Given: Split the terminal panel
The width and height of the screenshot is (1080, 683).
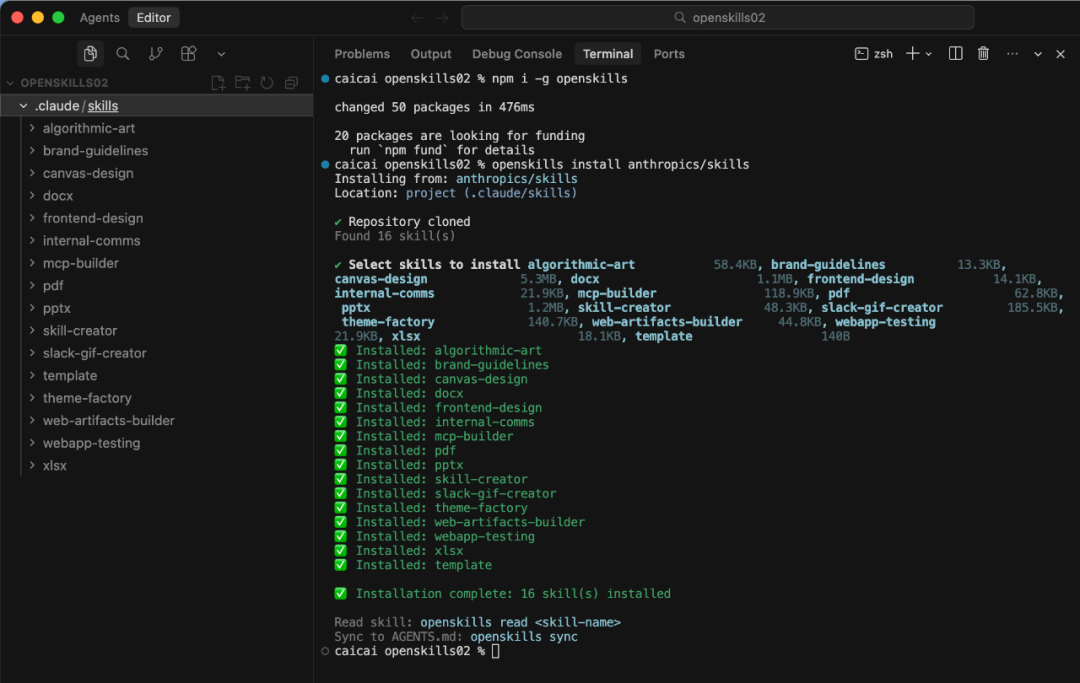Looking at the screenshot, I should point(955,54).
